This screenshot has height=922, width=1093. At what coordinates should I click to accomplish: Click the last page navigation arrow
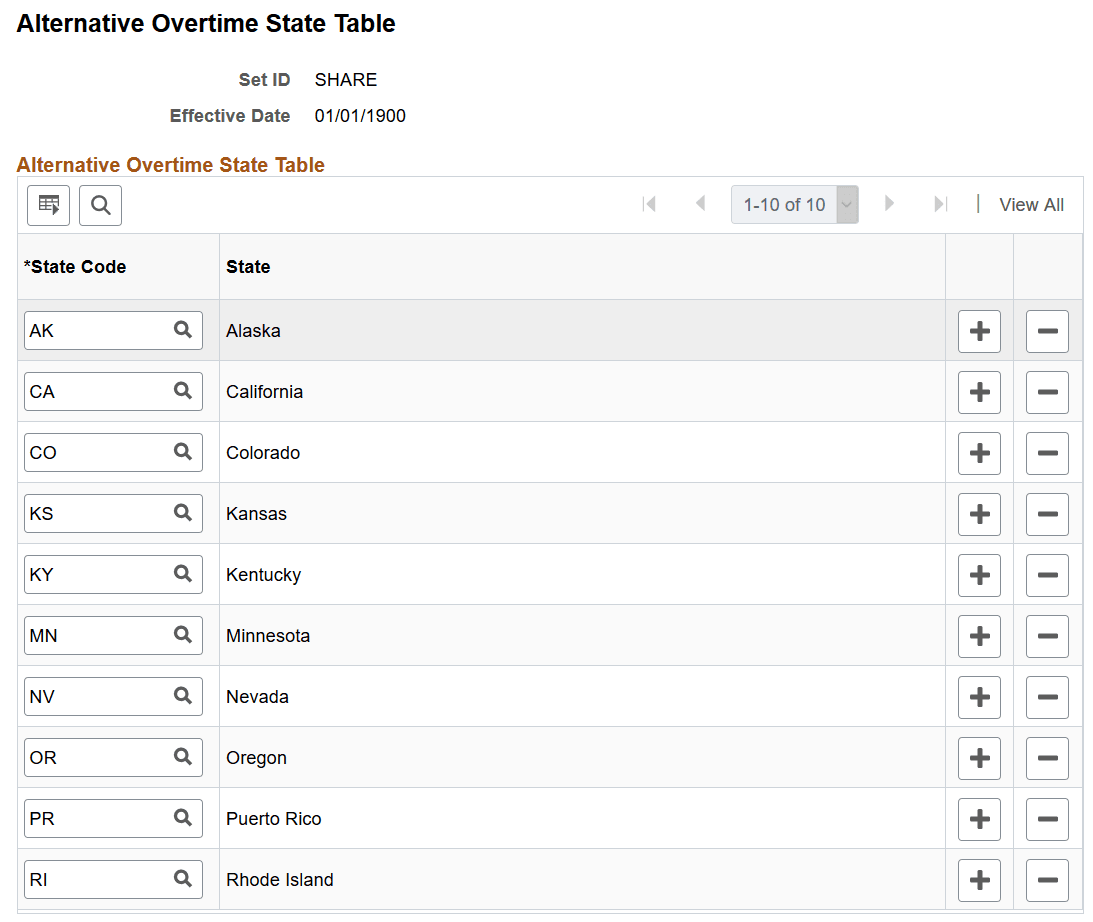940,204
